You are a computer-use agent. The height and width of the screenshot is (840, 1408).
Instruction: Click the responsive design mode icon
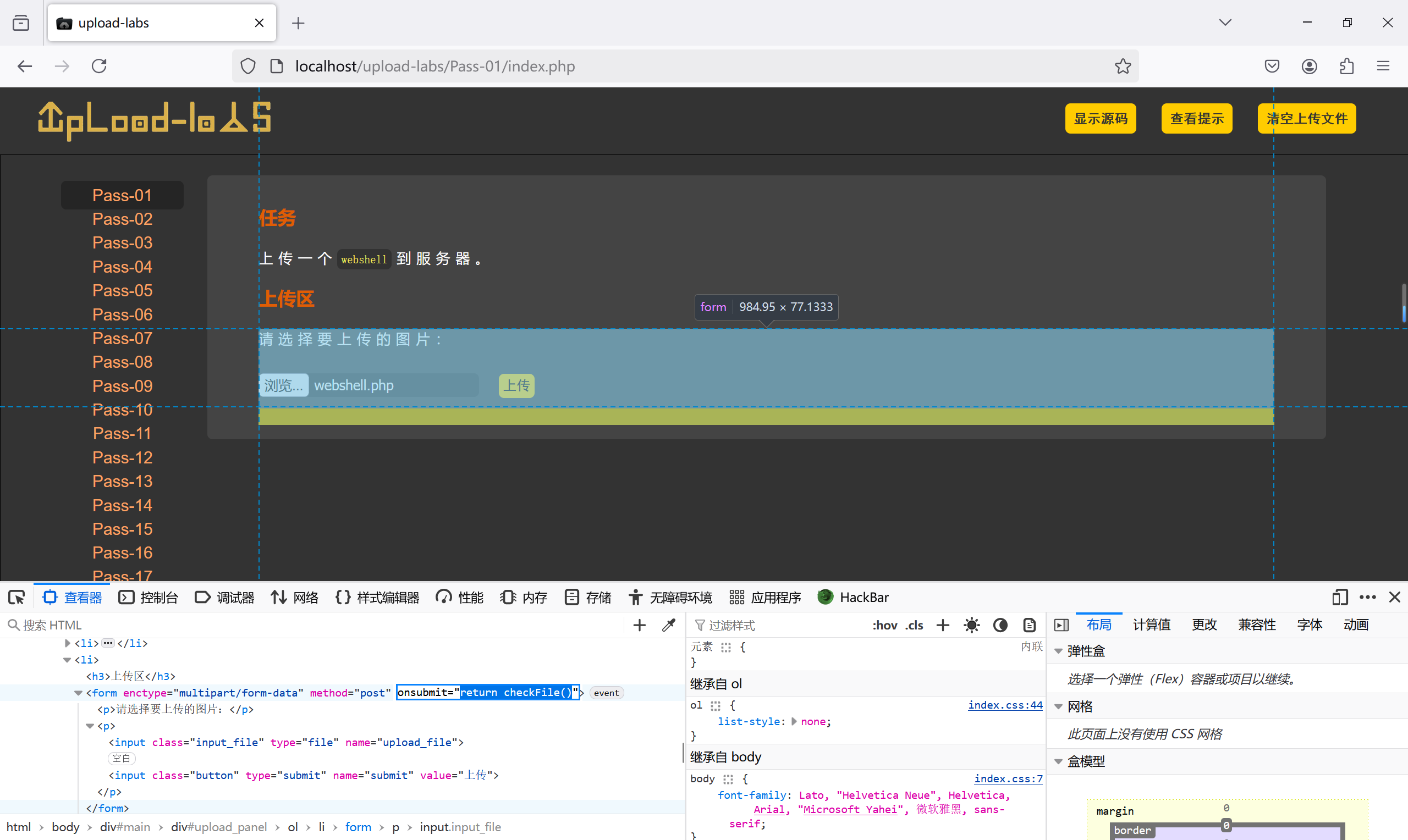[1339, 597]
